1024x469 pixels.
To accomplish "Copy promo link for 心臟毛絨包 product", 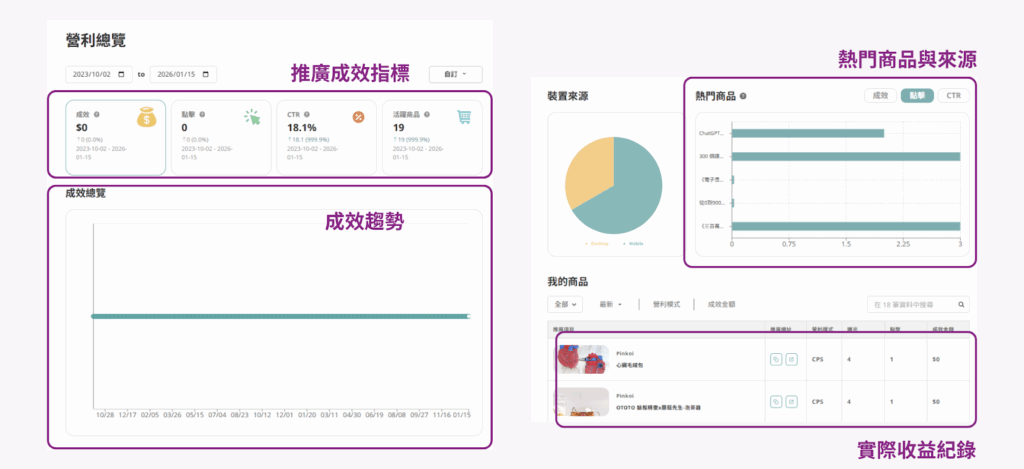I will [775, 358].
